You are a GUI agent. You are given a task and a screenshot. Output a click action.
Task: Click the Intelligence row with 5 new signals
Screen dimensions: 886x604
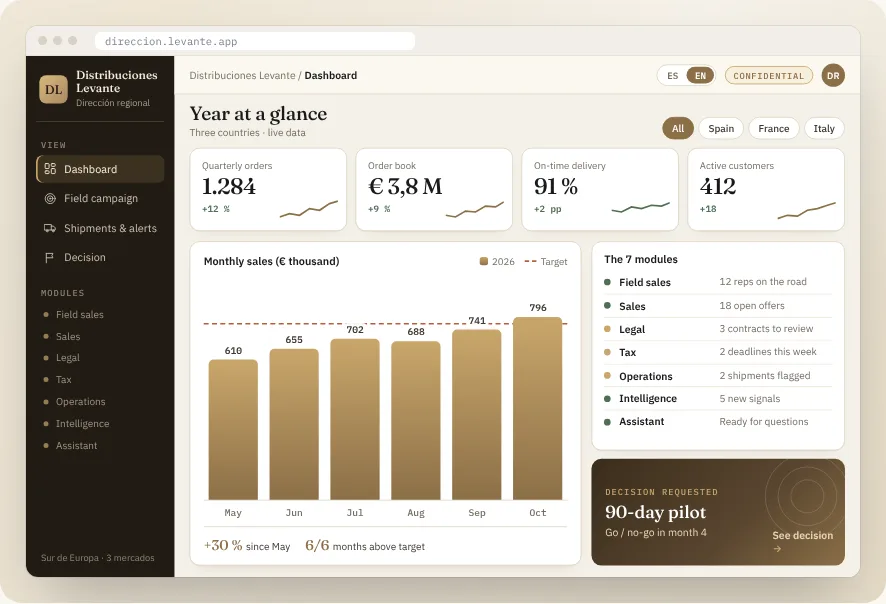718,398
